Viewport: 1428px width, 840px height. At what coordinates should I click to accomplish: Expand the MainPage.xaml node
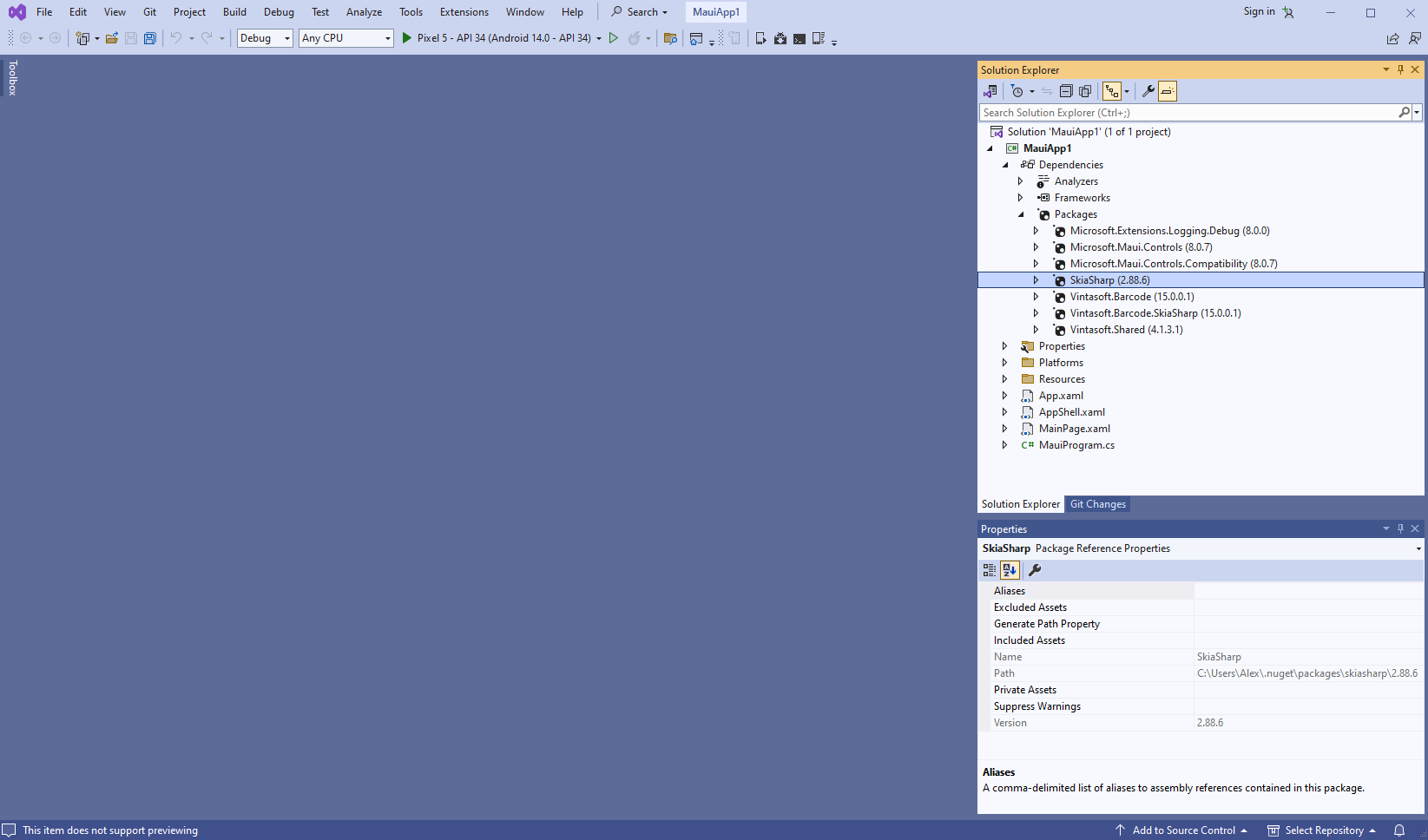pos(1005,429)
